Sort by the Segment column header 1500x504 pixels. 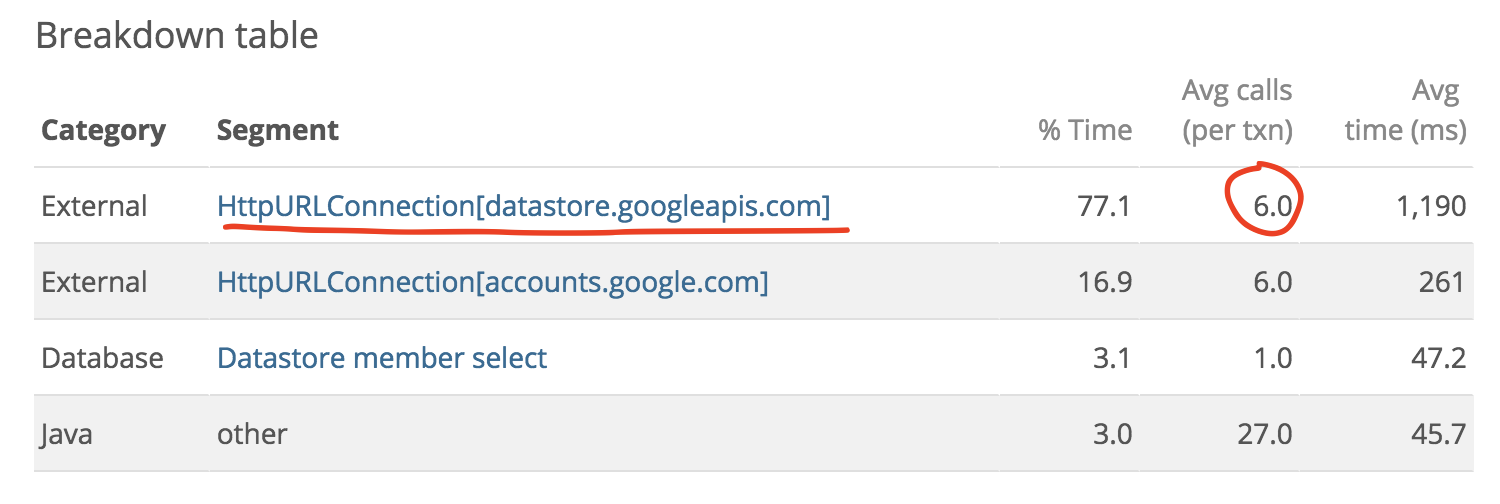(x=278, y=131)
